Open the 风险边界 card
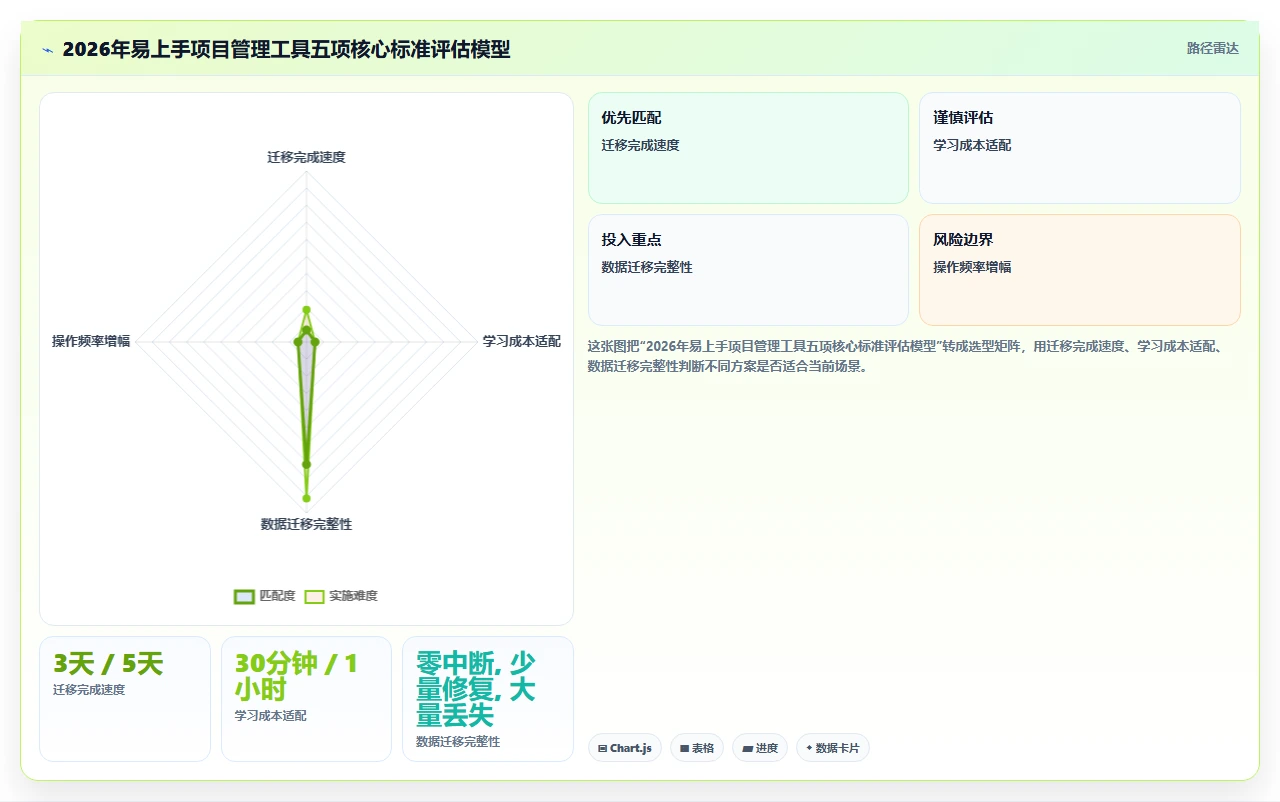 [1080, 270]
